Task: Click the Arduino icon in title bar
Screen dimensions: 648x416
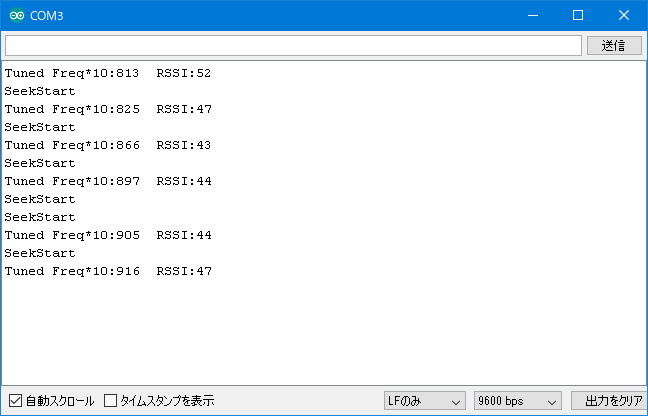Action: tap(17, 15)
